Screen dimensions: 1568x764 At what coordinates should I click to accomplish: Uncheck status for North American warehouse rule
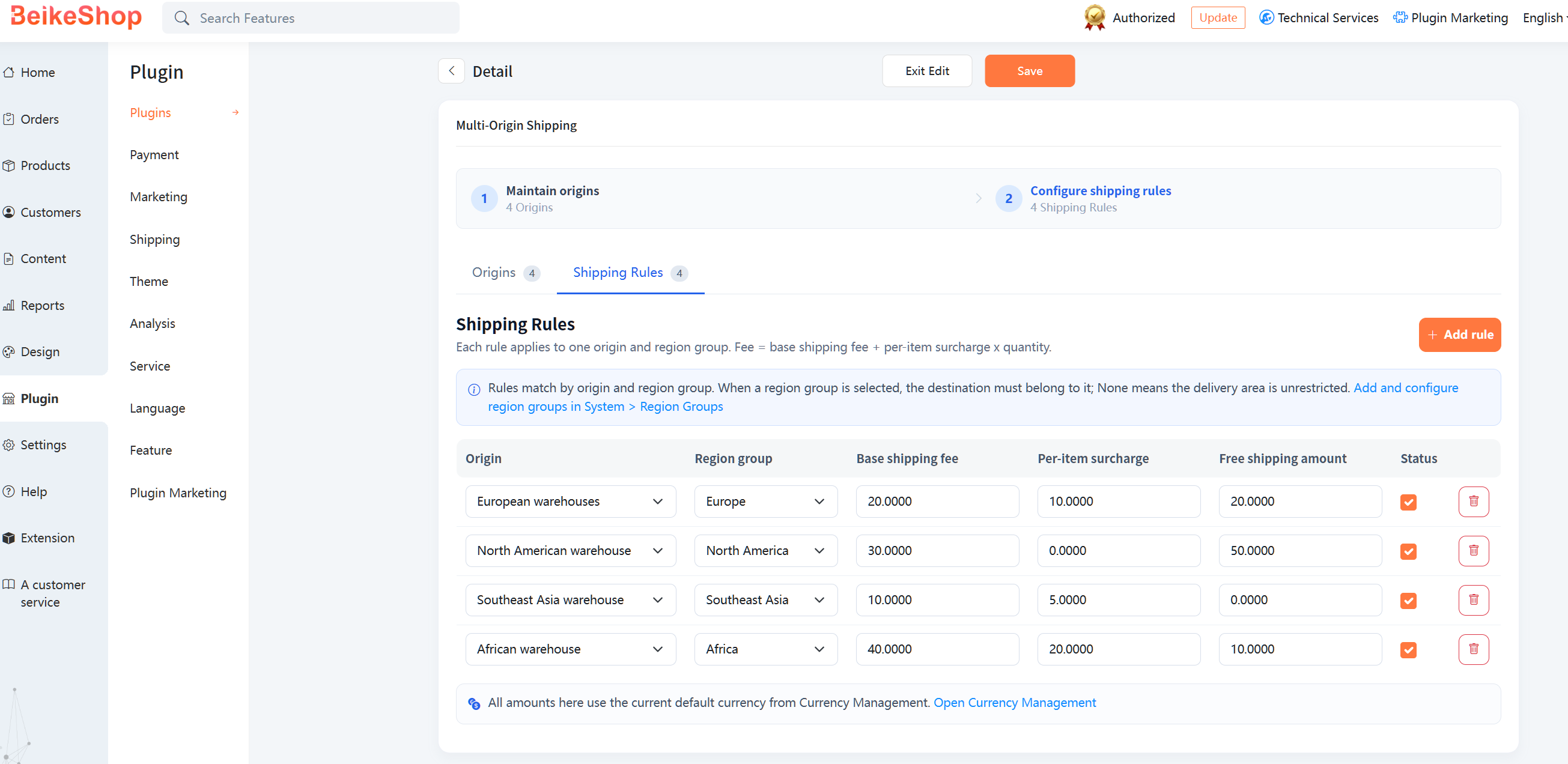(1408, 551)
